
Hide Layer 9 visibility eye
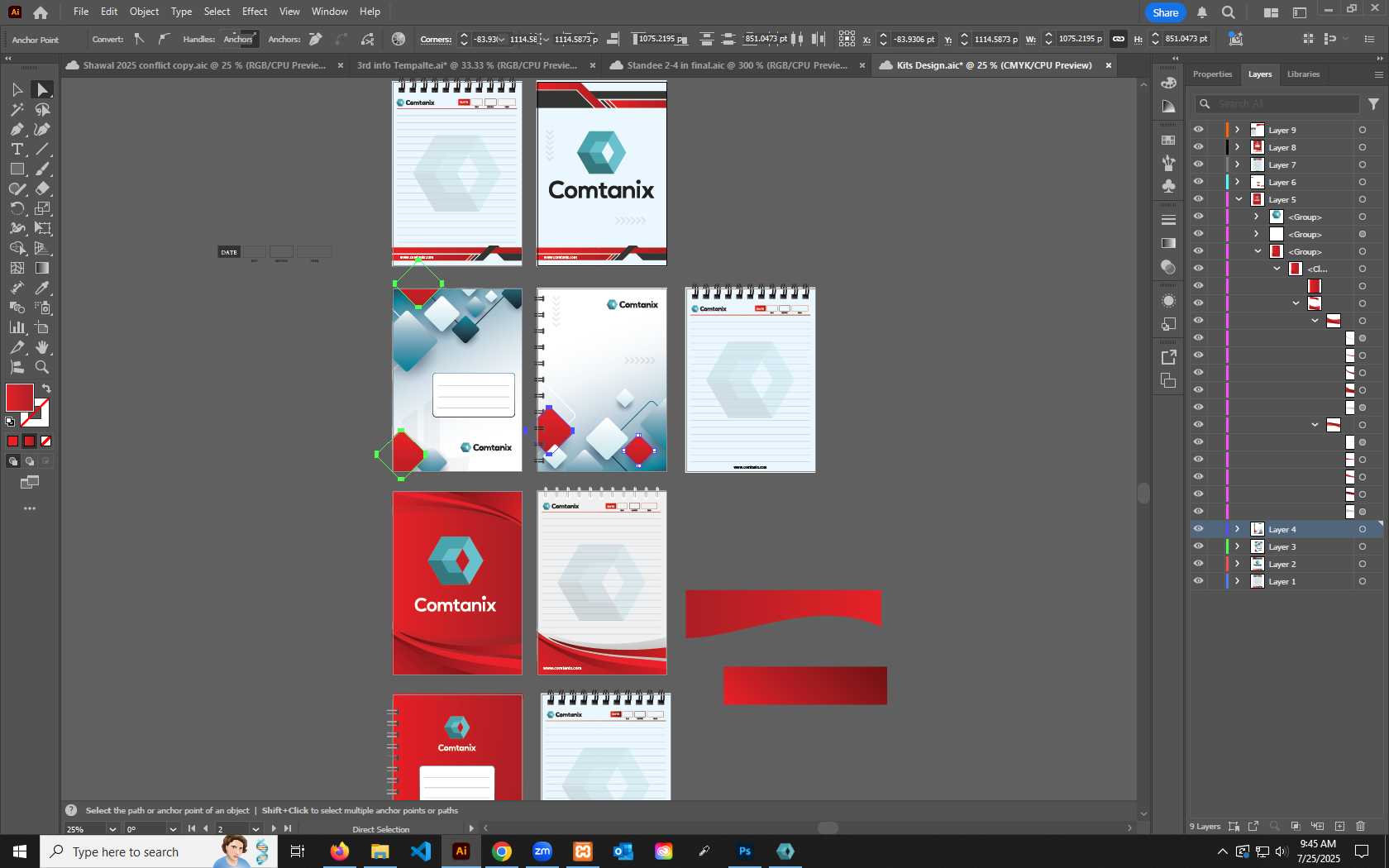click(1198, 130)
